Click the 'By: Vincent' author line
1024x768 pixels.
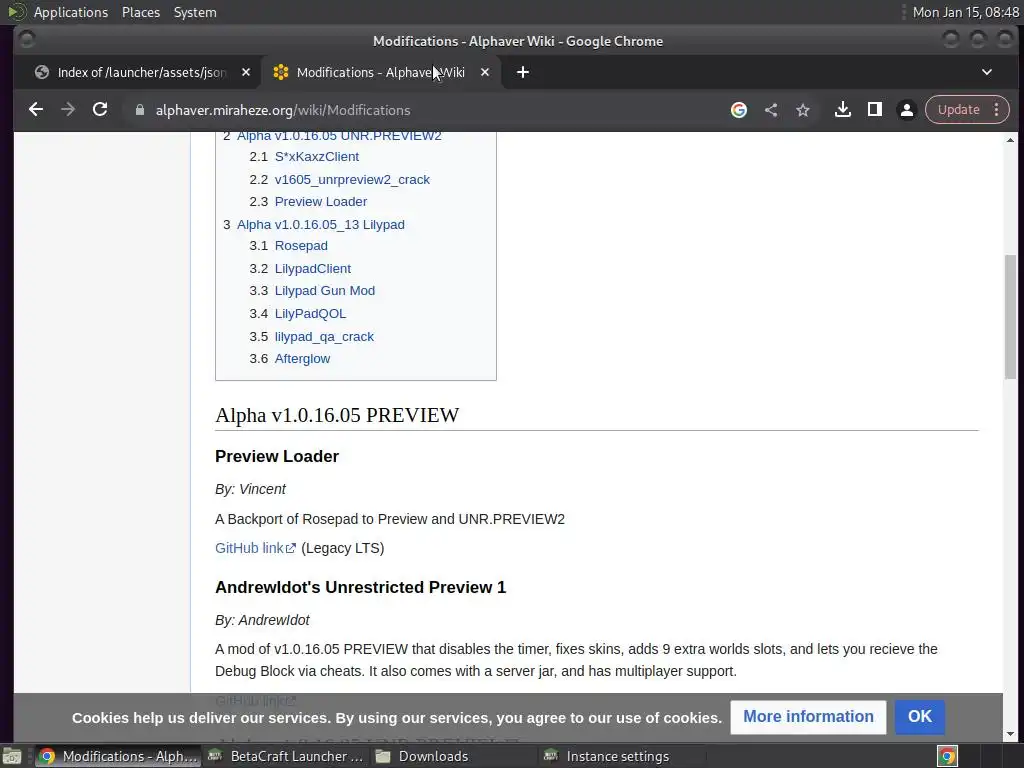tap(250, 489)
